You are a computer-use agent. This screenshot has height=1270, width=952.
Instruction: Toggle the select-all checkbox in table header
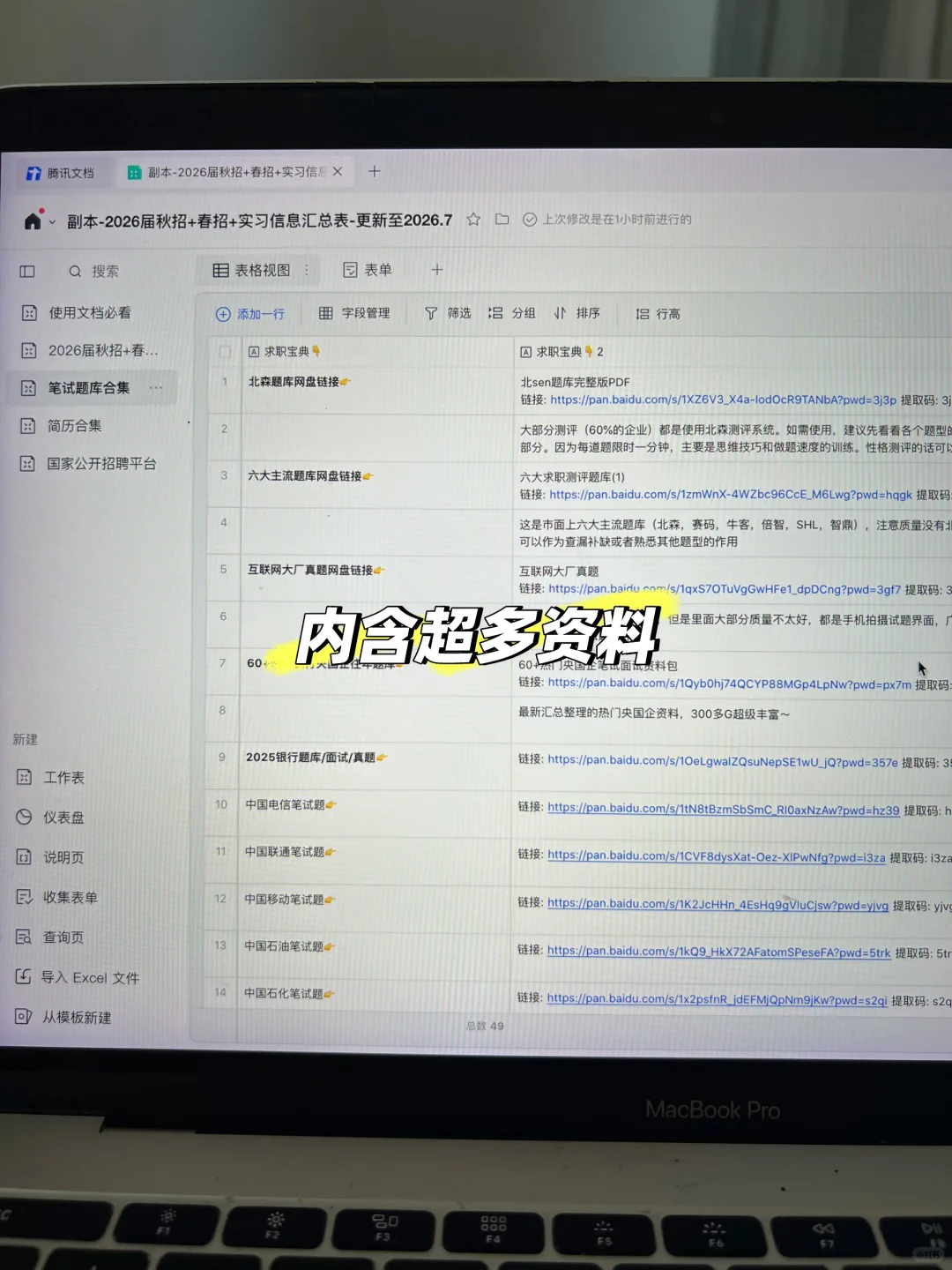click(225, 352)
